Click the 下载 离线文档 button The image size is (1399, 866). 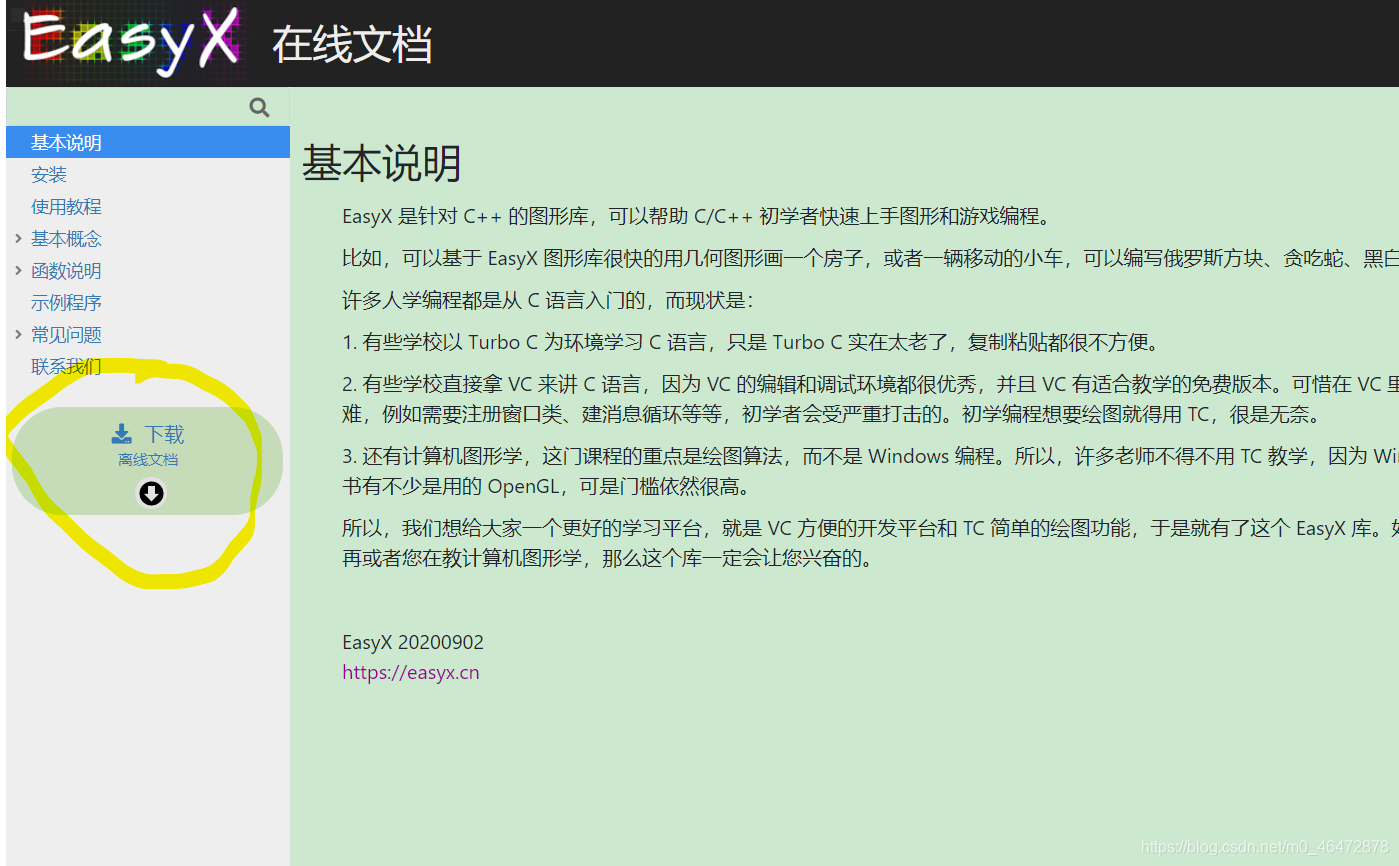click(x=148, y=461)
